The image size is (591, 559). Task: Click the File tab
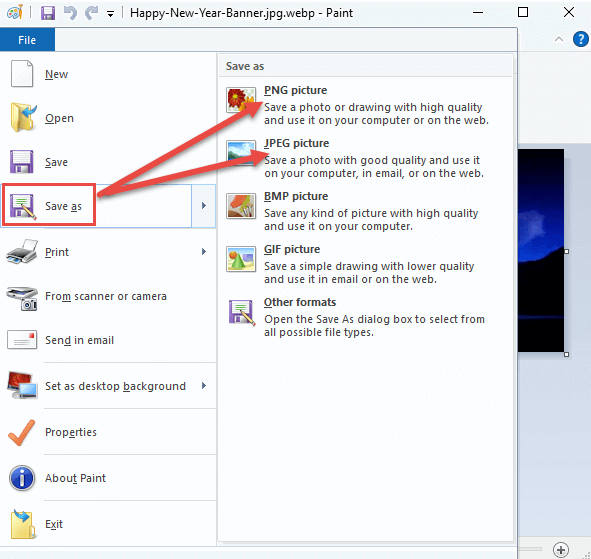27,40
